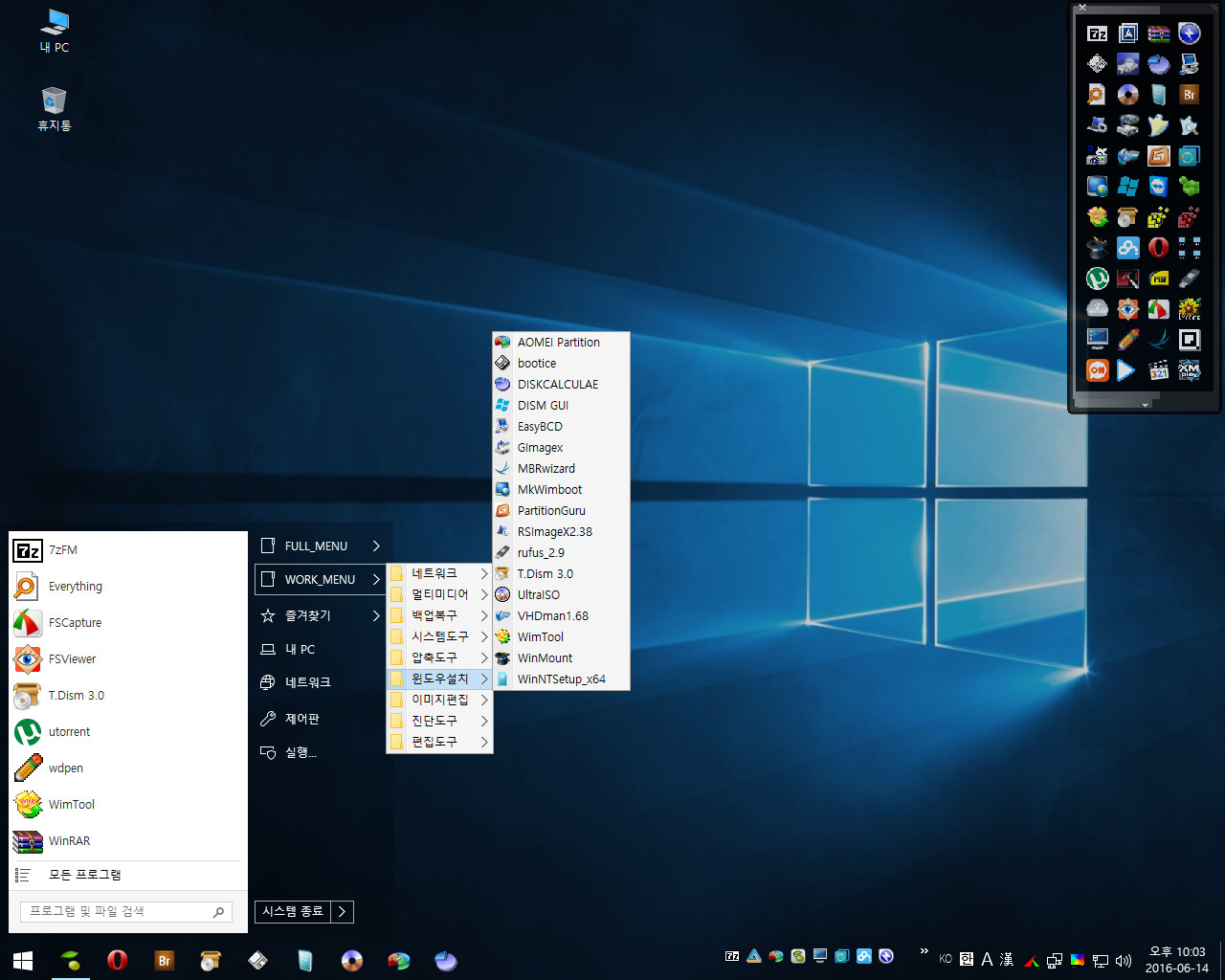Open 실행... run dialog

(x=321, y=752)
